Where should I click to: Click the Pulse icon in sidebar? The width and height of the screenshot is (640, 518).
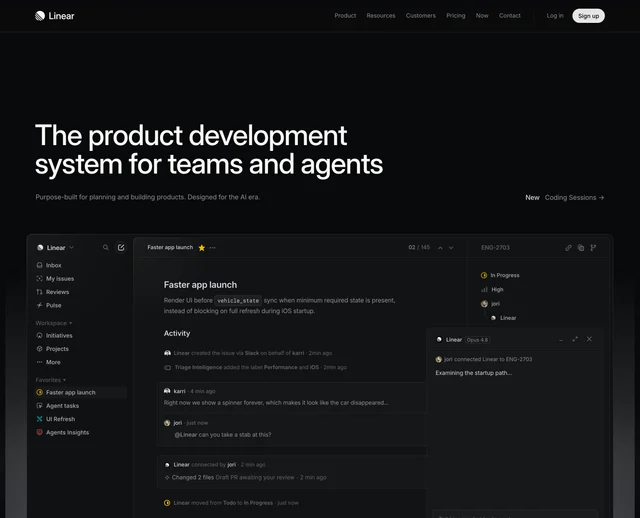click(x=40, y=305)
